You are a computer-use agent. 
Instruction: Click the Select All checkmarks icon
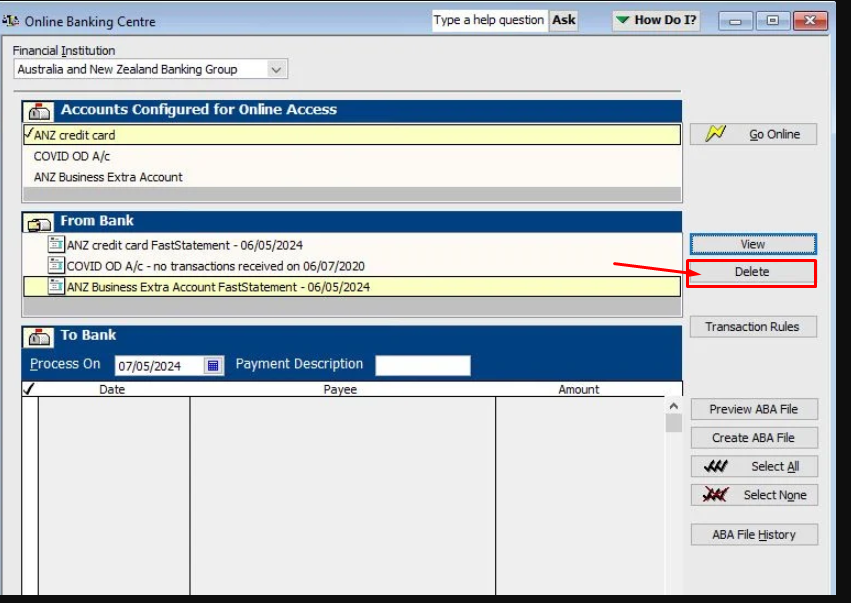[x=715, y=466]
